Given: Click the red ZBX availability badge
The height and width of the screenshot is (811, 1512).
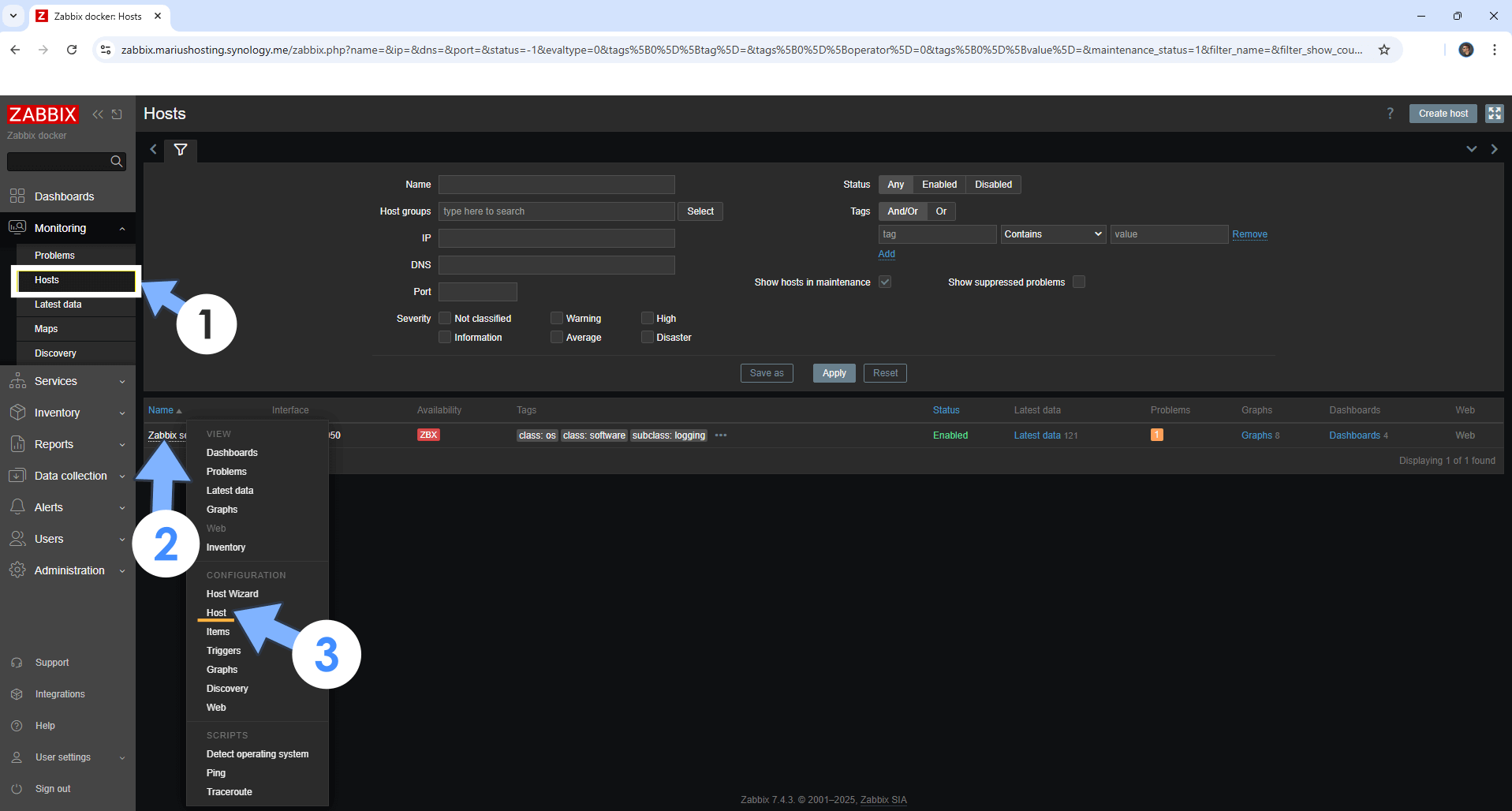Looking at the screenshot, I should point(428,435).
